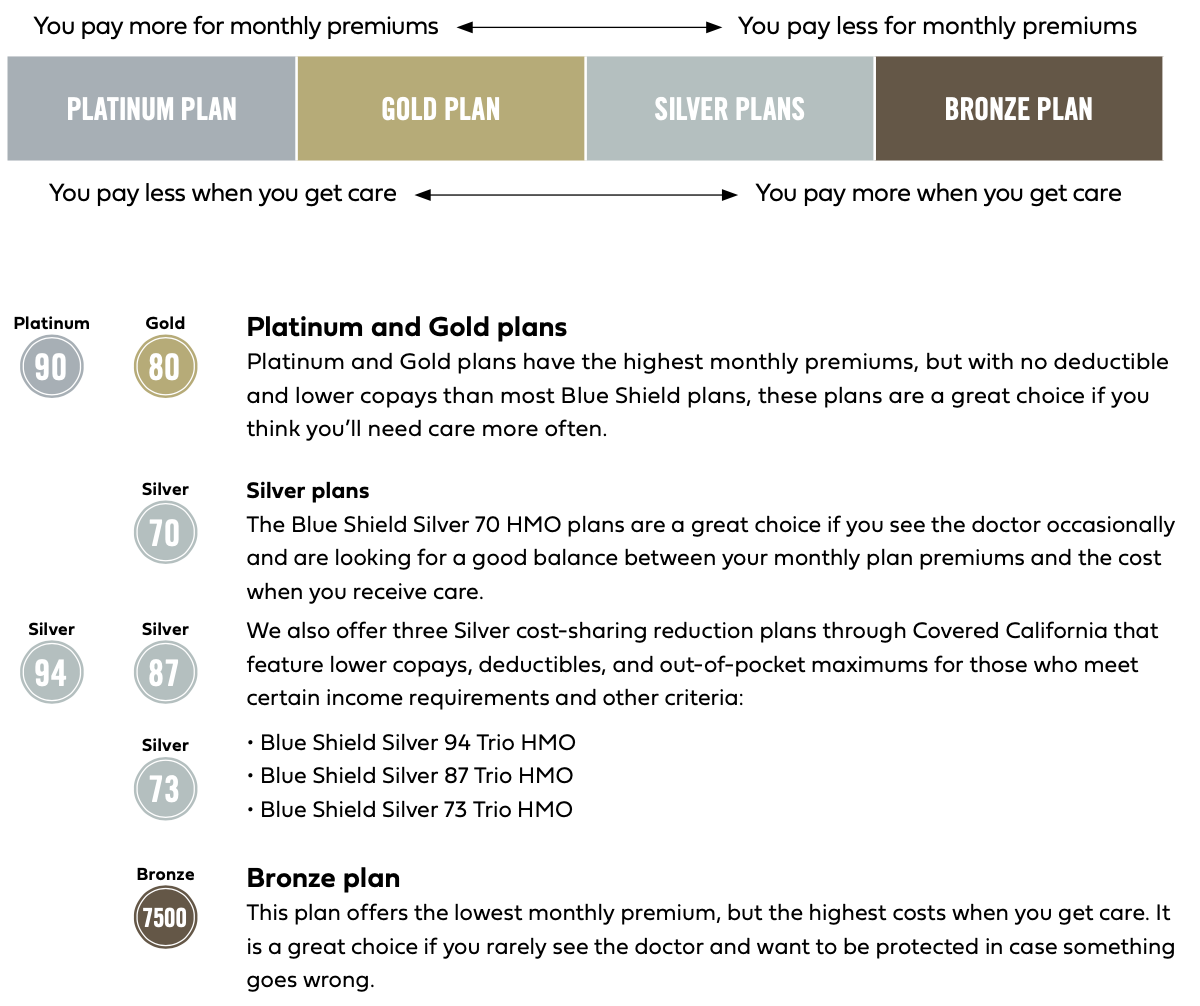Image resolution: width=1200 pixels, height=1006 pixels.
Task: Click the Gold 80 badge icon
Action: [165, 367]
